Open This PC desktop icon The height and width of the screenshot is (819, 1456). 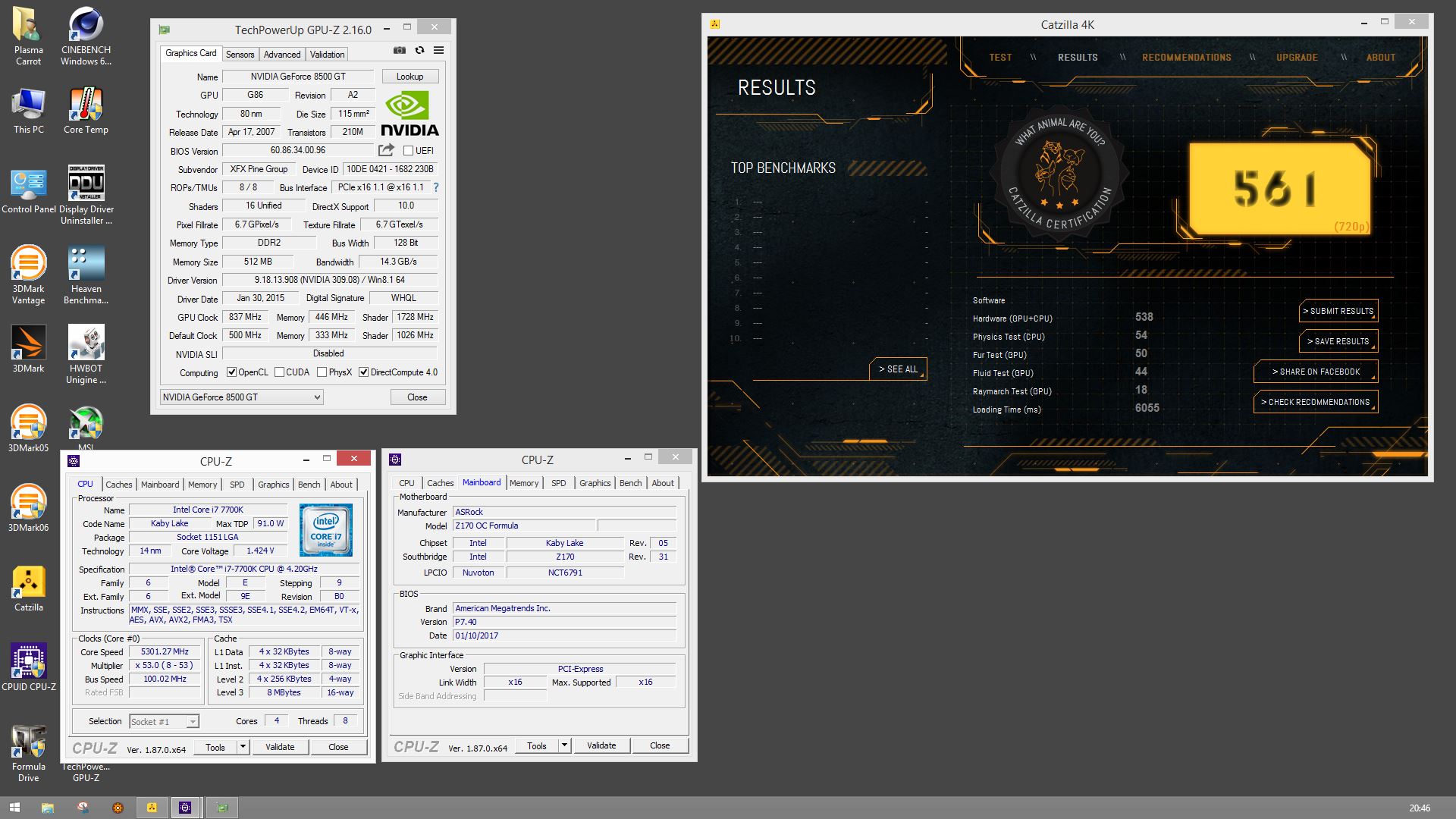[x=28, y=111]
